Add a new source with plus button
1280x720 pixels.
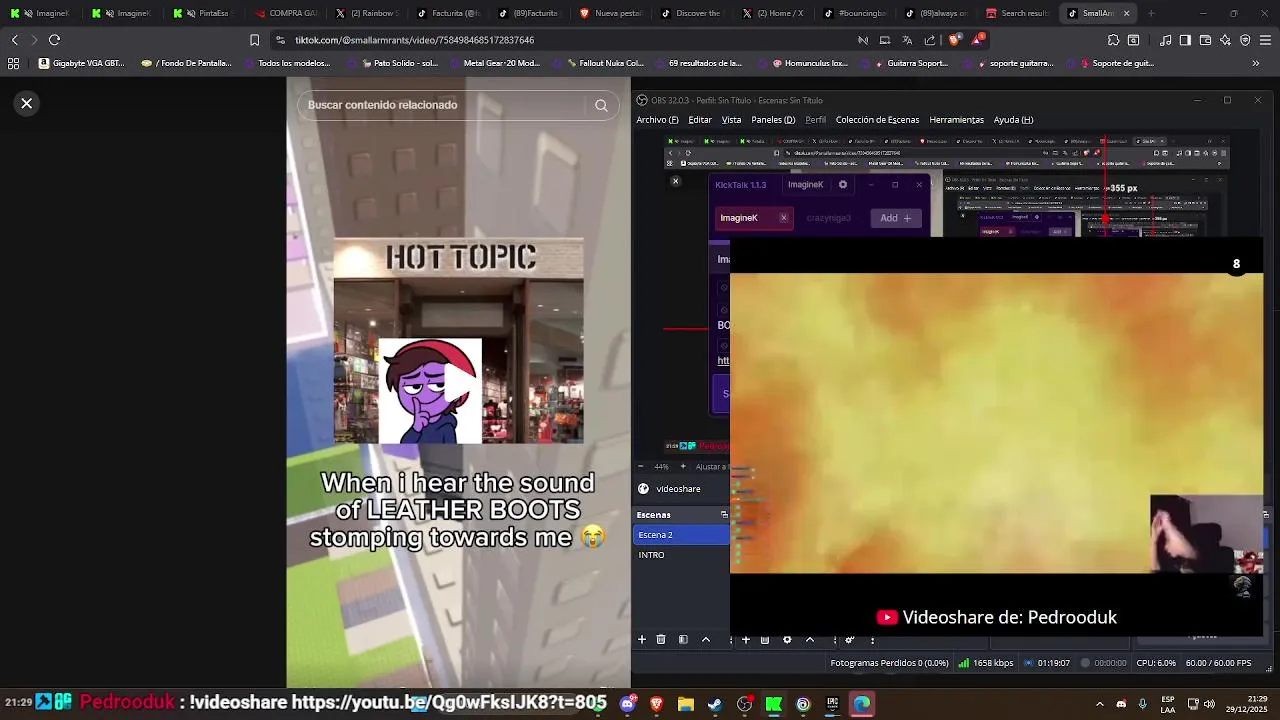point(745,640)
